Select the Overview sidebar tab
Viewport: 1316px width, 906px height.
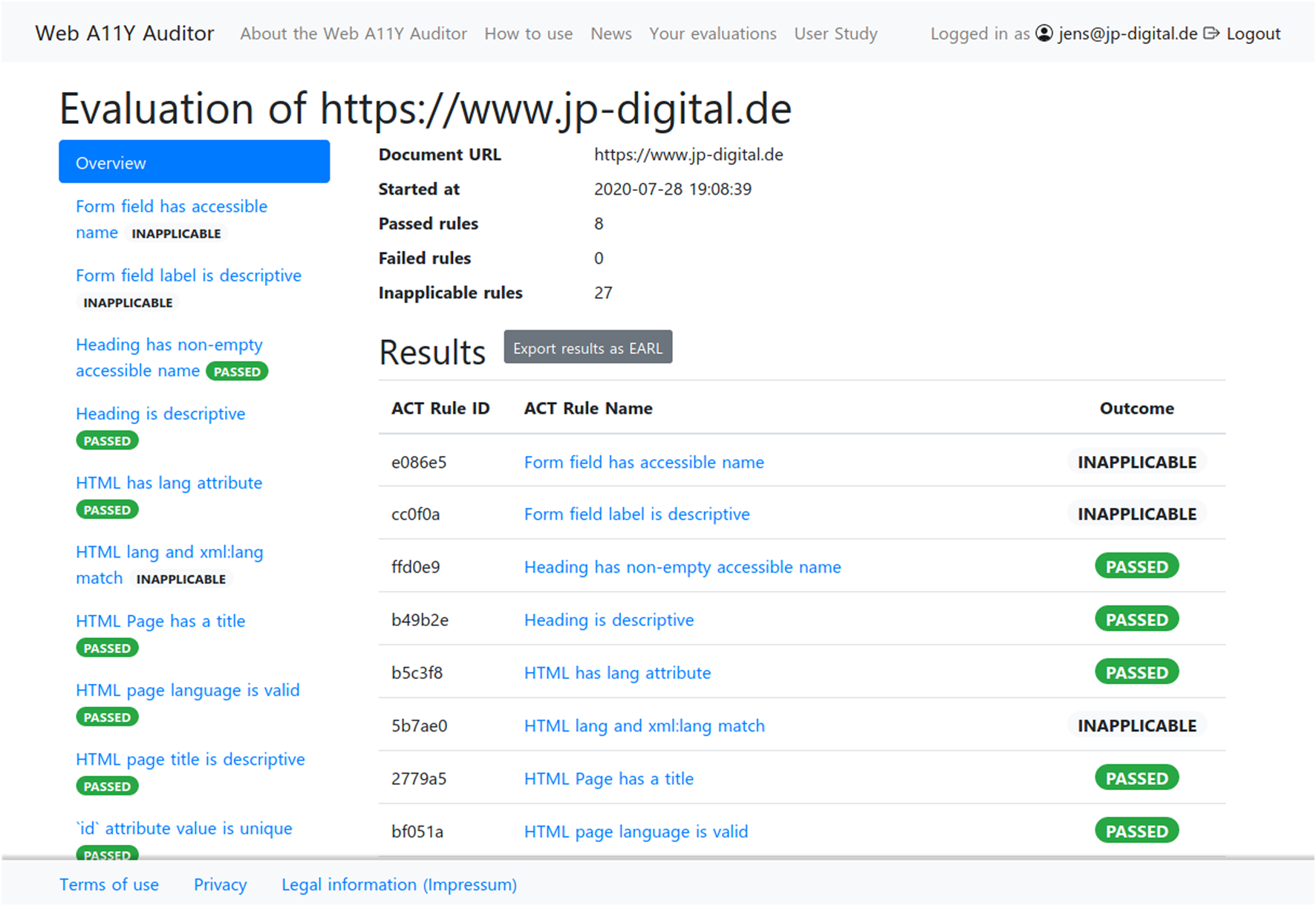click(194, 162)
